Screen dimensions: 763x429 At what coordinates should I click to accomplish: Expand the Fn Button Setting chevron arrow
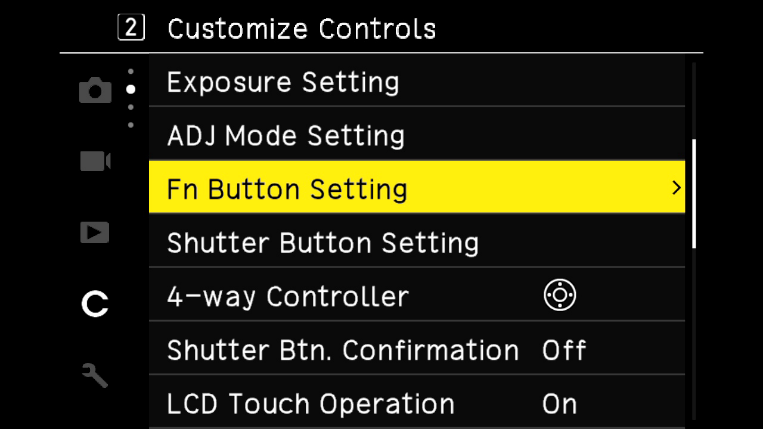(676, 188)
